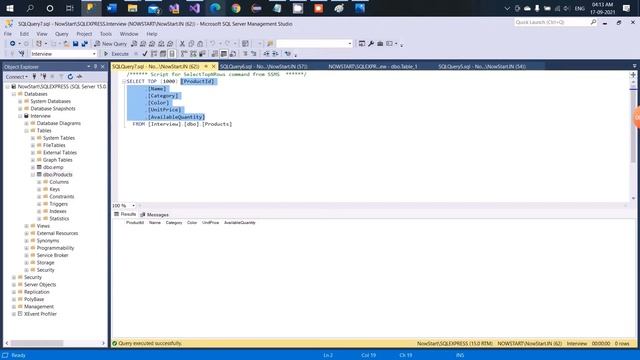Click the Copy icon in the toolbar
Screen dimensions: 640x360
191,43
